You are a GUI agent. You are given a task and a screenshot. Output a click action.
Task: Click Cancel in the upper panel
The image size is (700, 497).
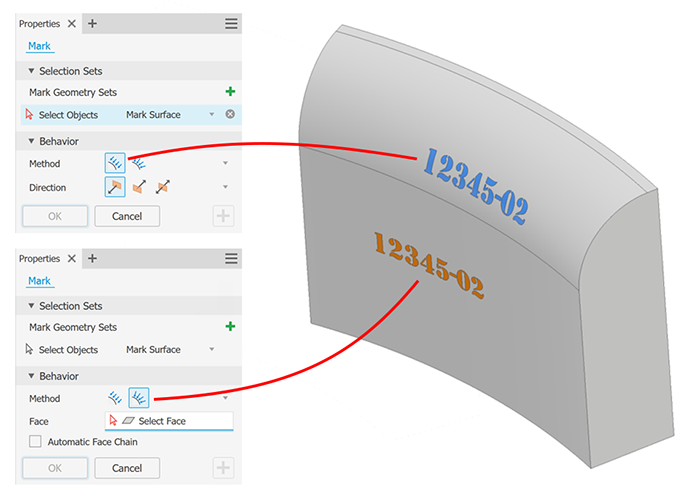(x=127, y=216)
